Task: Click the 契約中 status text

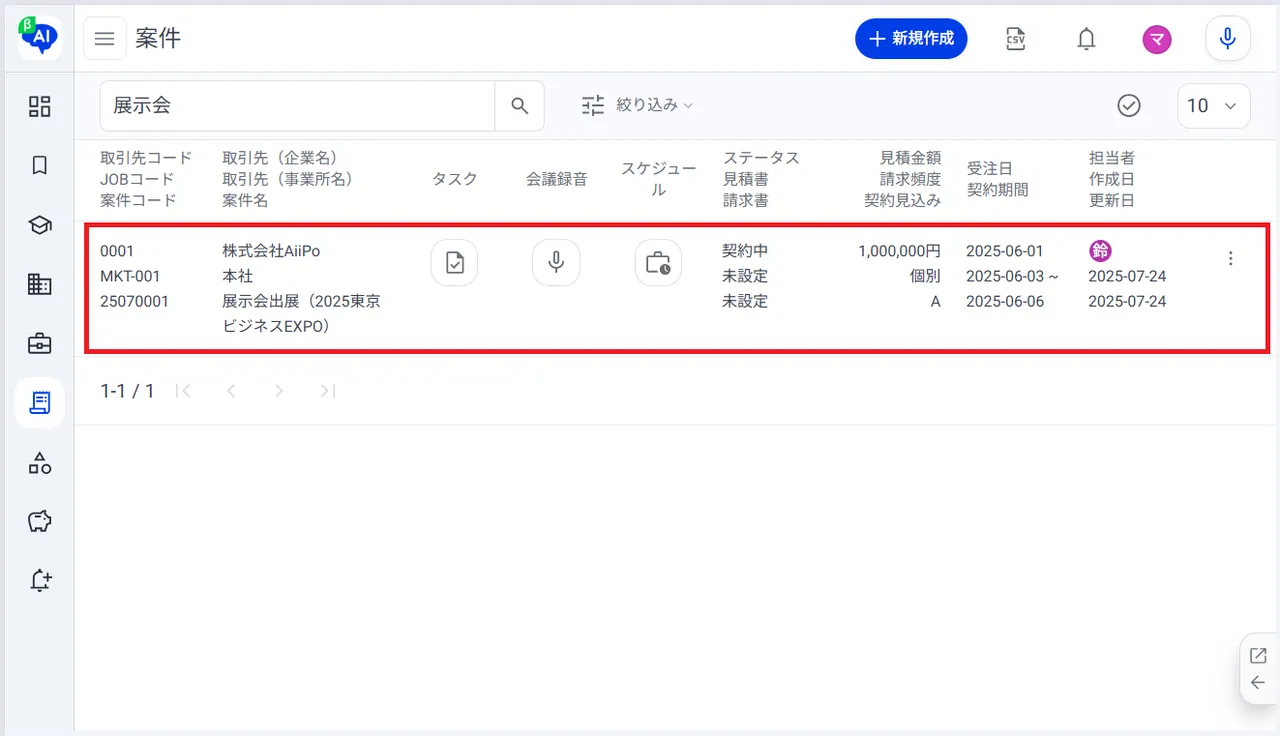Action: point(745,251)
